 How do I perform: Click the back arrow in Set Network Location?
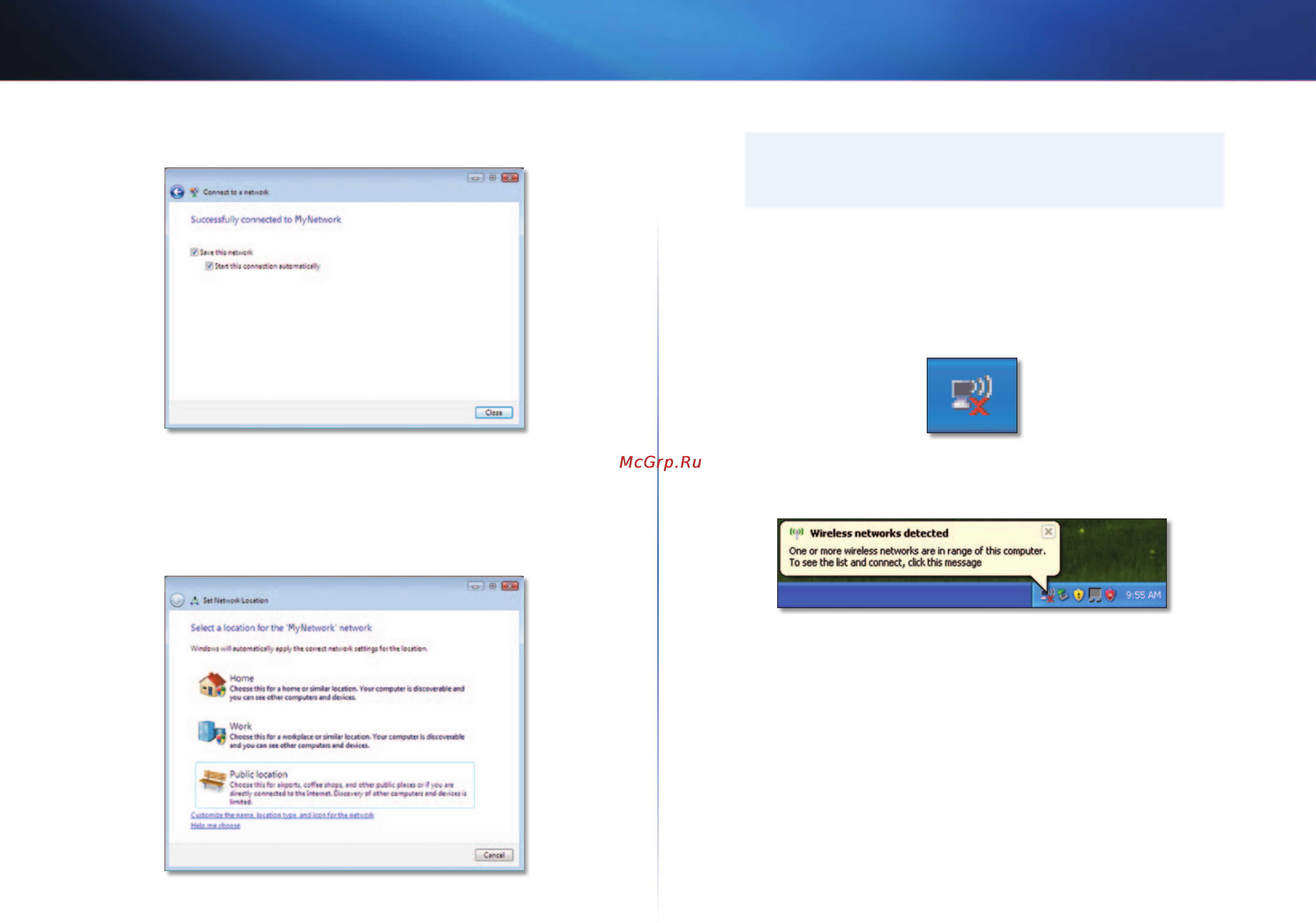pyautogui.click(x=177, y=600)
